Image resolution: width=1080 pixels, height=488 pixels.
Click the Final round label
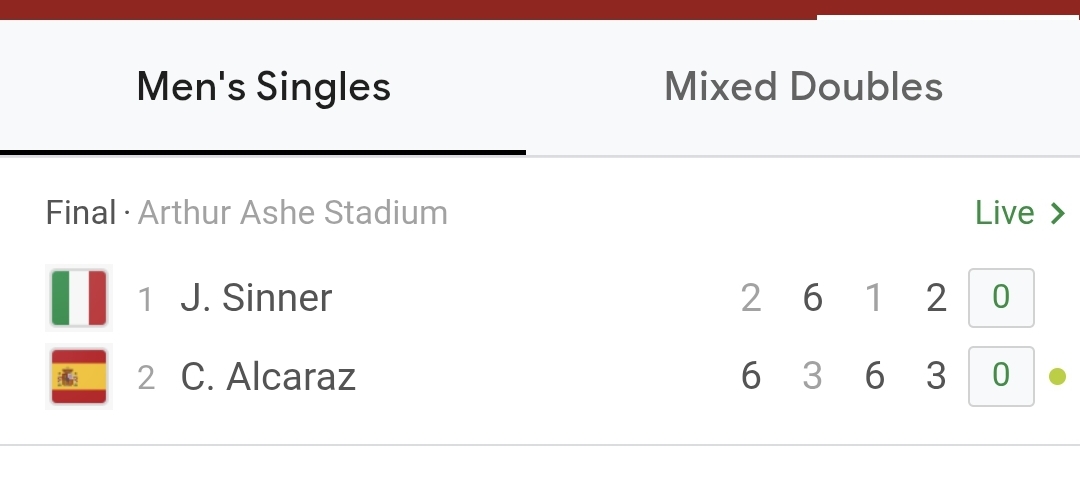[81, 213]
